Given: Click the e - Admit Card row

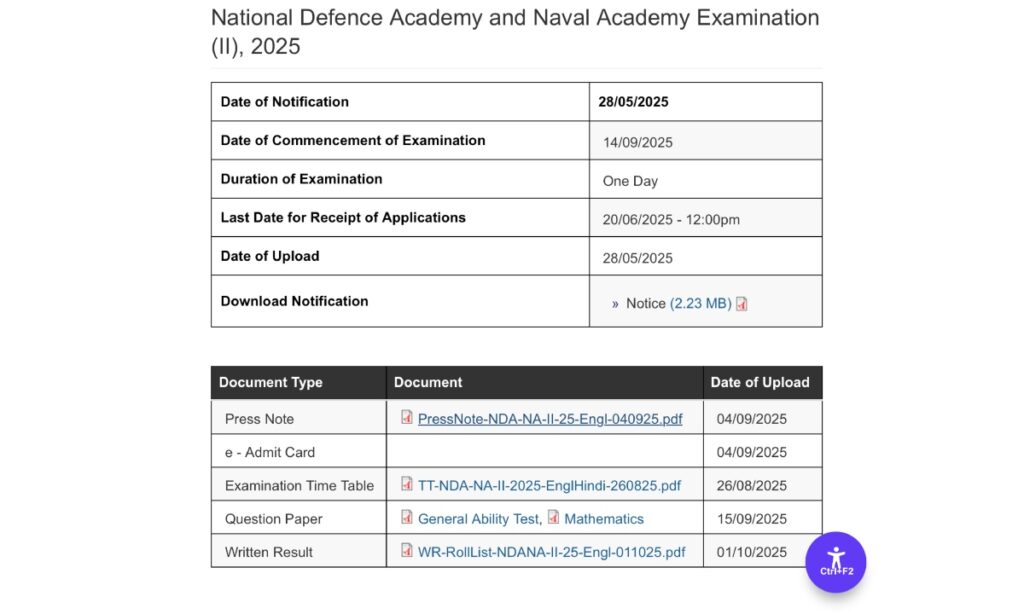Looking at the screenshot, I should pos(268,451).
